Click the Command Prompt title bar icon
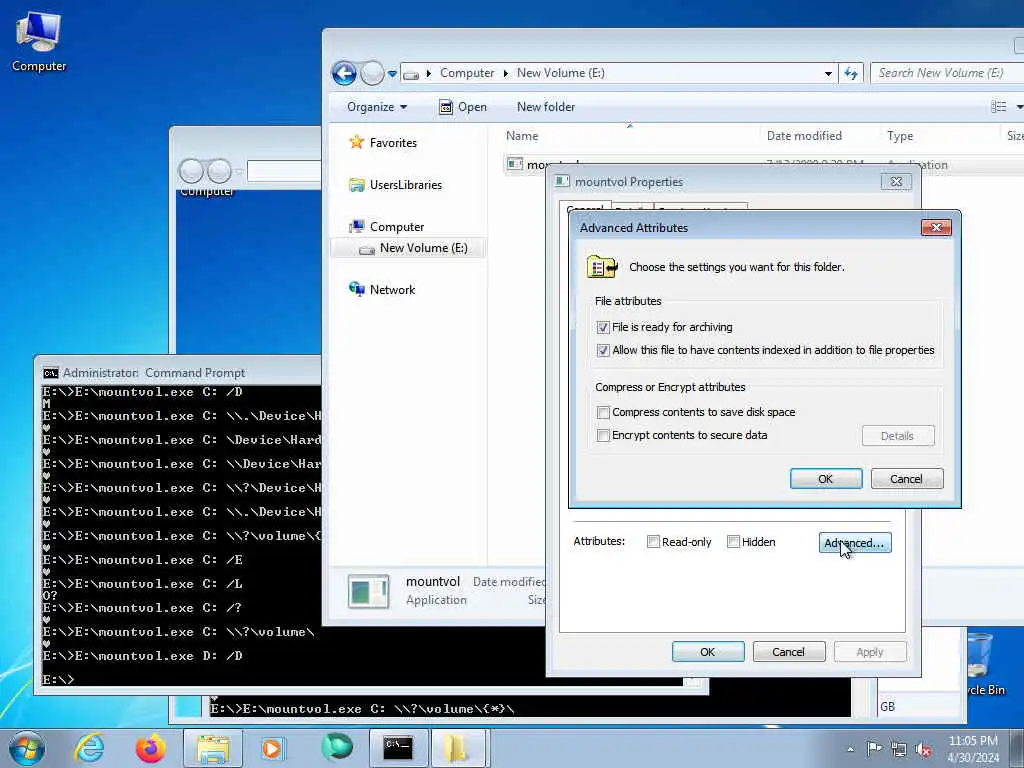The image size is (1024, 768). coord(50,373)
